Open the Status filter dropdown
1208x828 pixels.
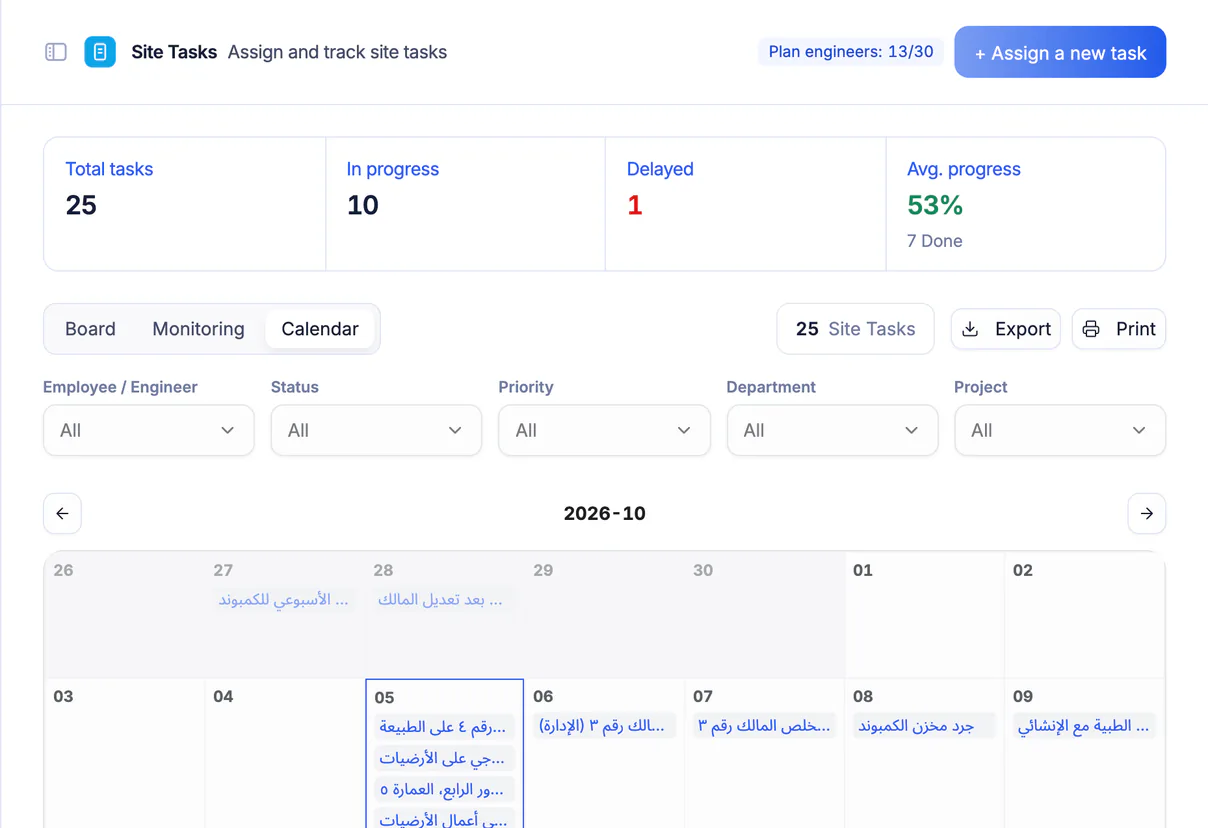pyautogui.click(x=376, y=430)
